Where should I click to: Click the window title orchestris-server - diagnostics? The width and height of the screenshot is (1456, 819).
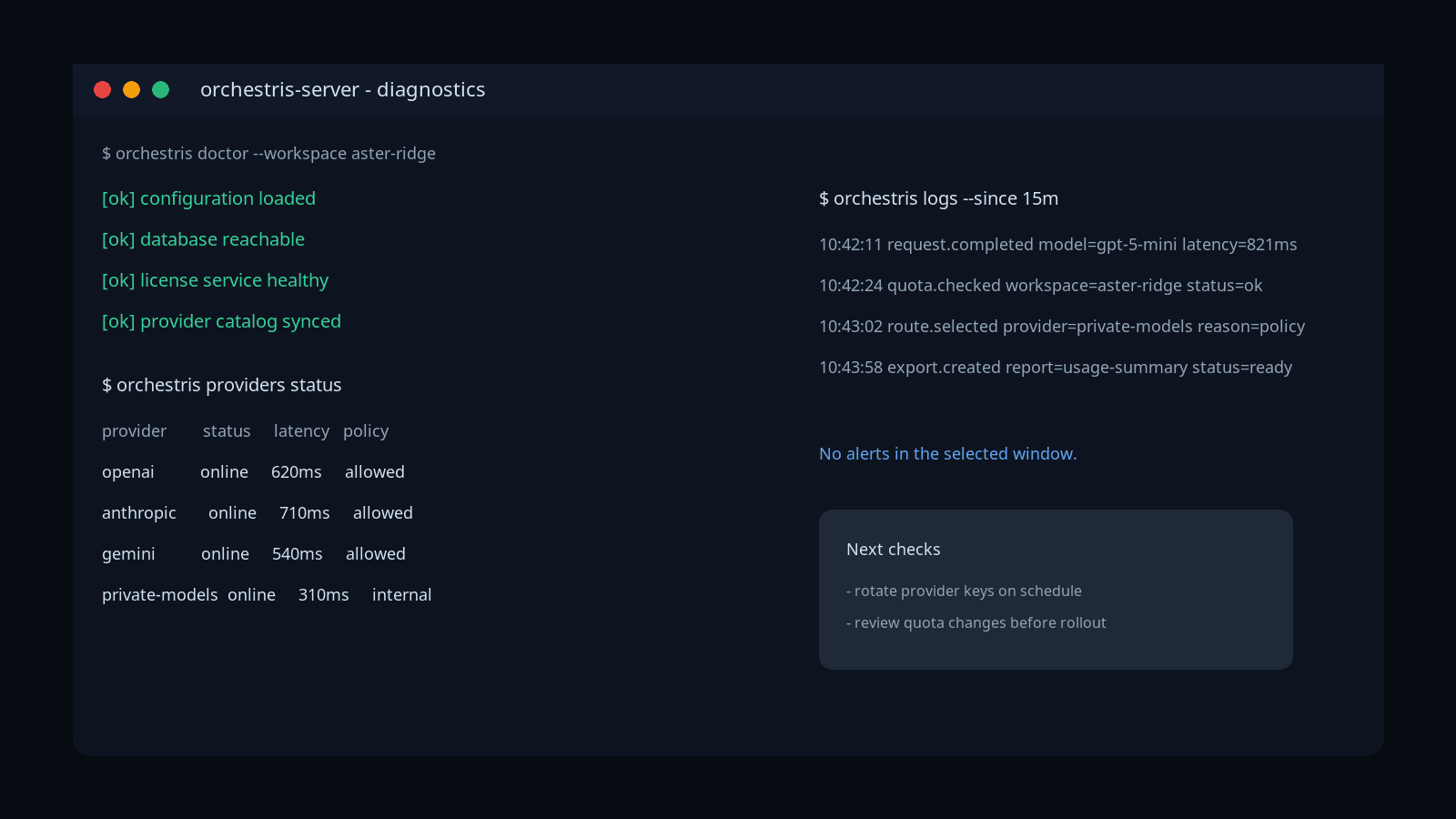pyautogui.click(x=342, y=89)
